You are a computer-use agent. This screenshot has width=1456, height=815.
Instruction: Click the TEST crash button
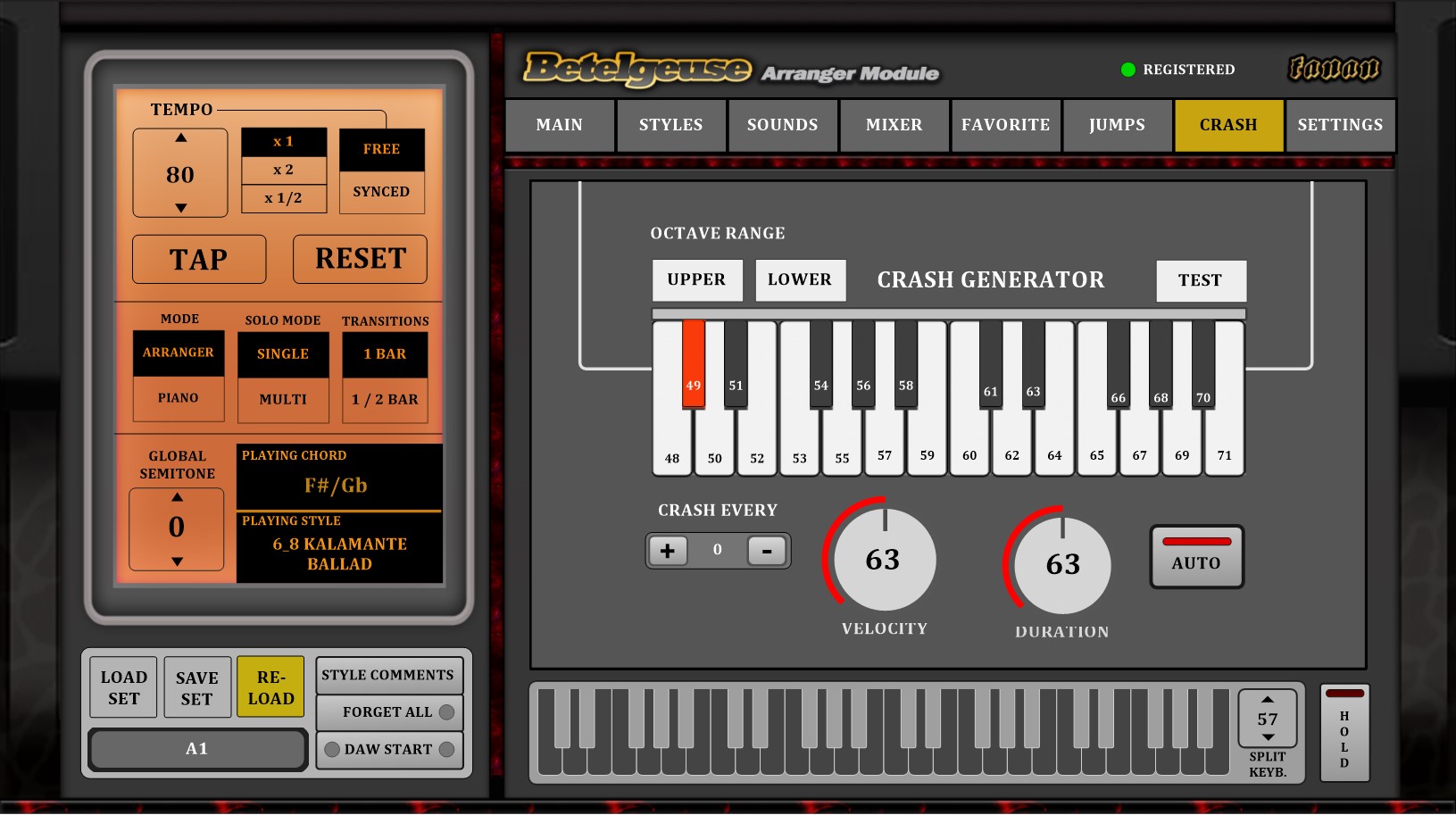[x=1200, y=280]
